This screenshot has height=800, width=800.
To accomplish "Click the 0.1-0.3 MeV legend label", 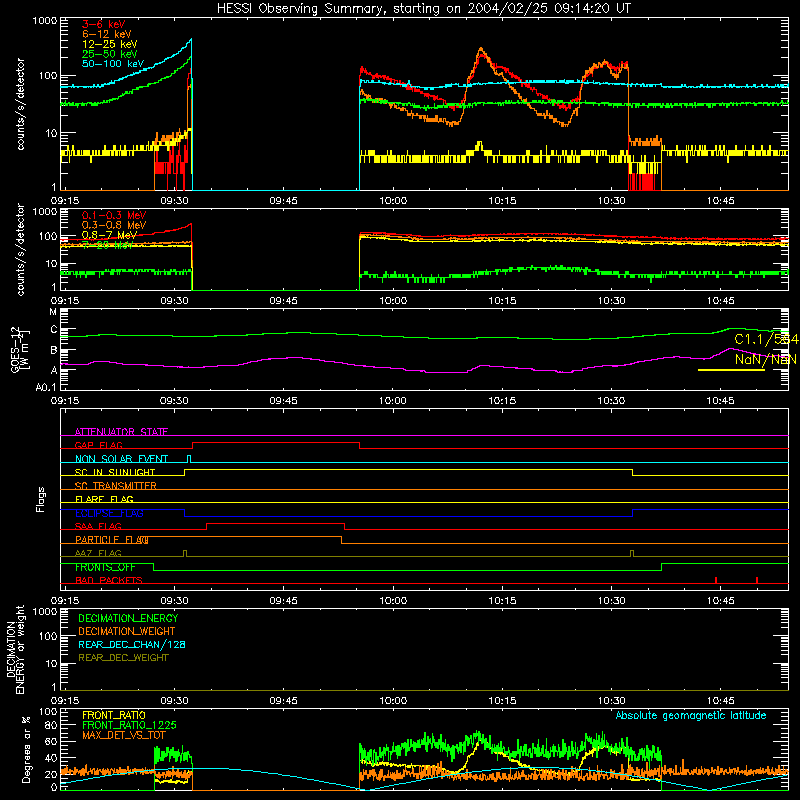I will tap(114, 215).
